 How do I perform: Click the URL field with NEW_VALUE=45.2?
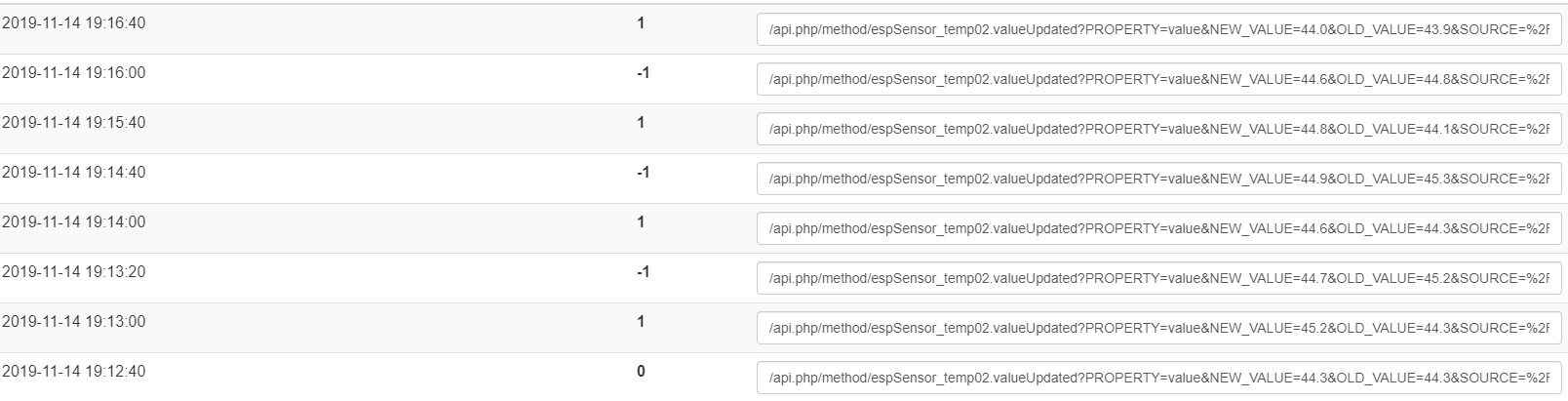tap(1158, 328)
